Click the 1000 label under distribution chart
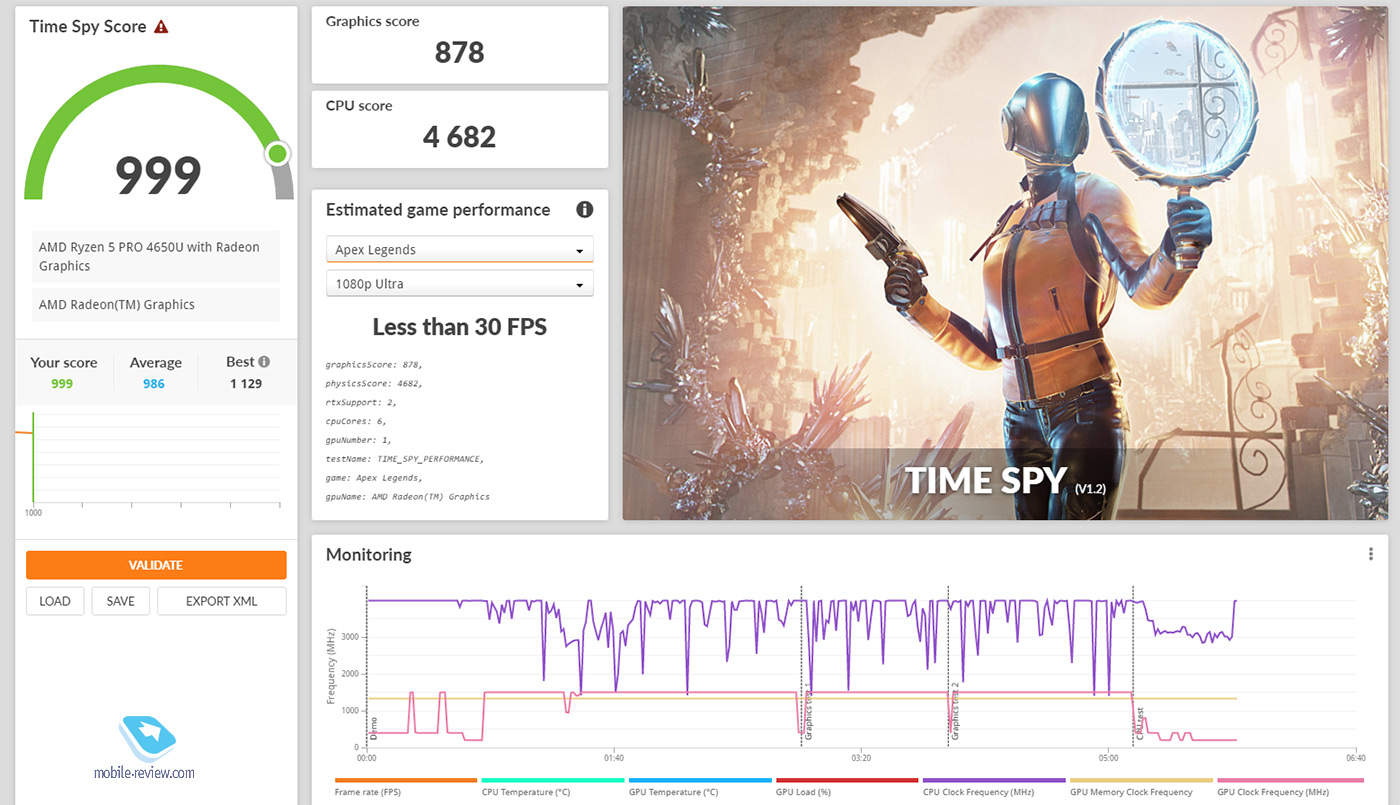 coord(34,512)
